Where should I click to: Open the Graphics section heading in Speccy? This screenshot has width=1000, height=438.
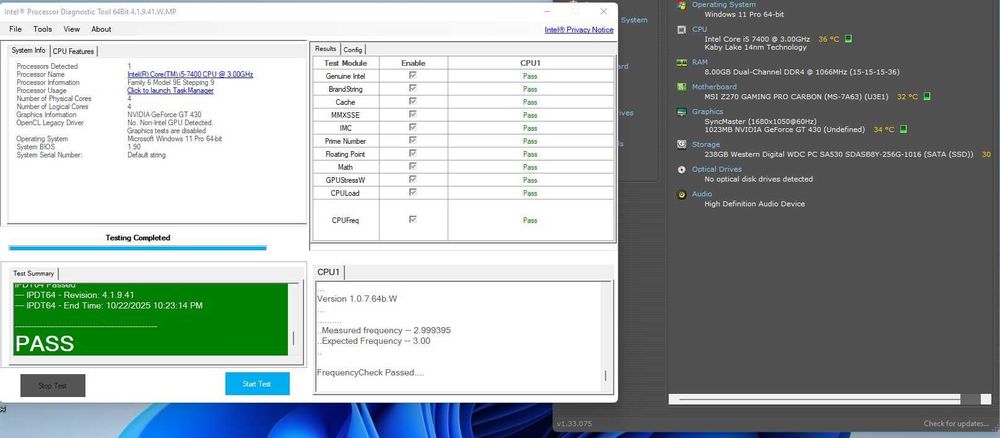pos(708,112)
